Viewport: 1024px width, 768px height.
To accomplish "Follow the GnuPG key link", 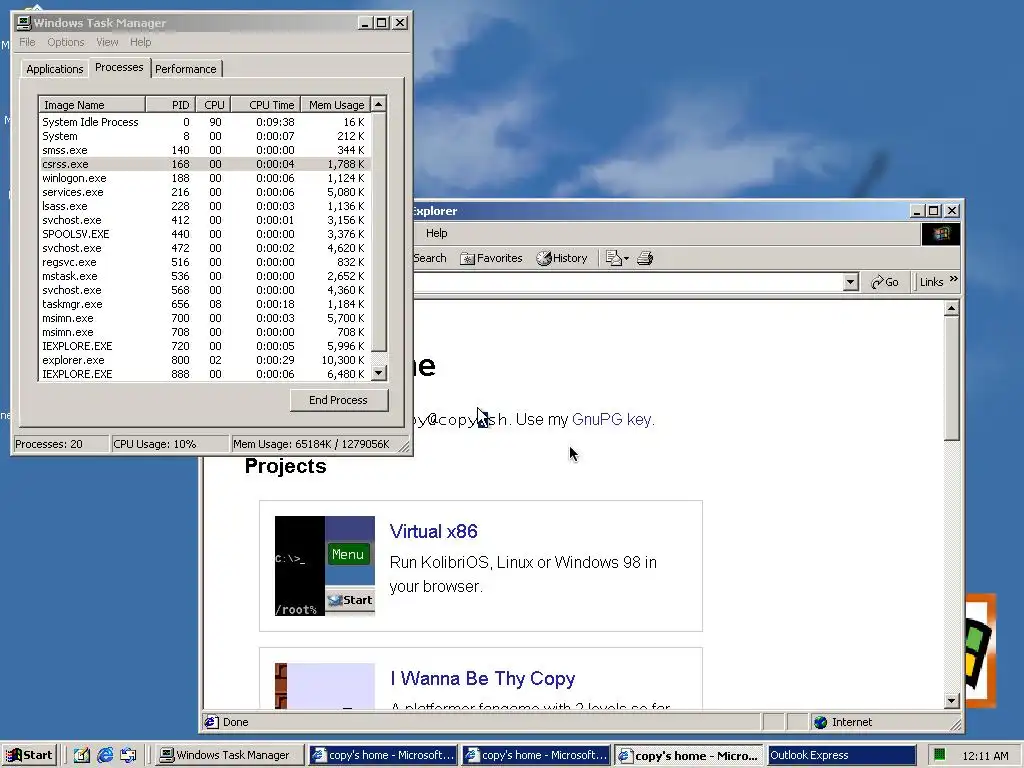I will tap(611, 419).
